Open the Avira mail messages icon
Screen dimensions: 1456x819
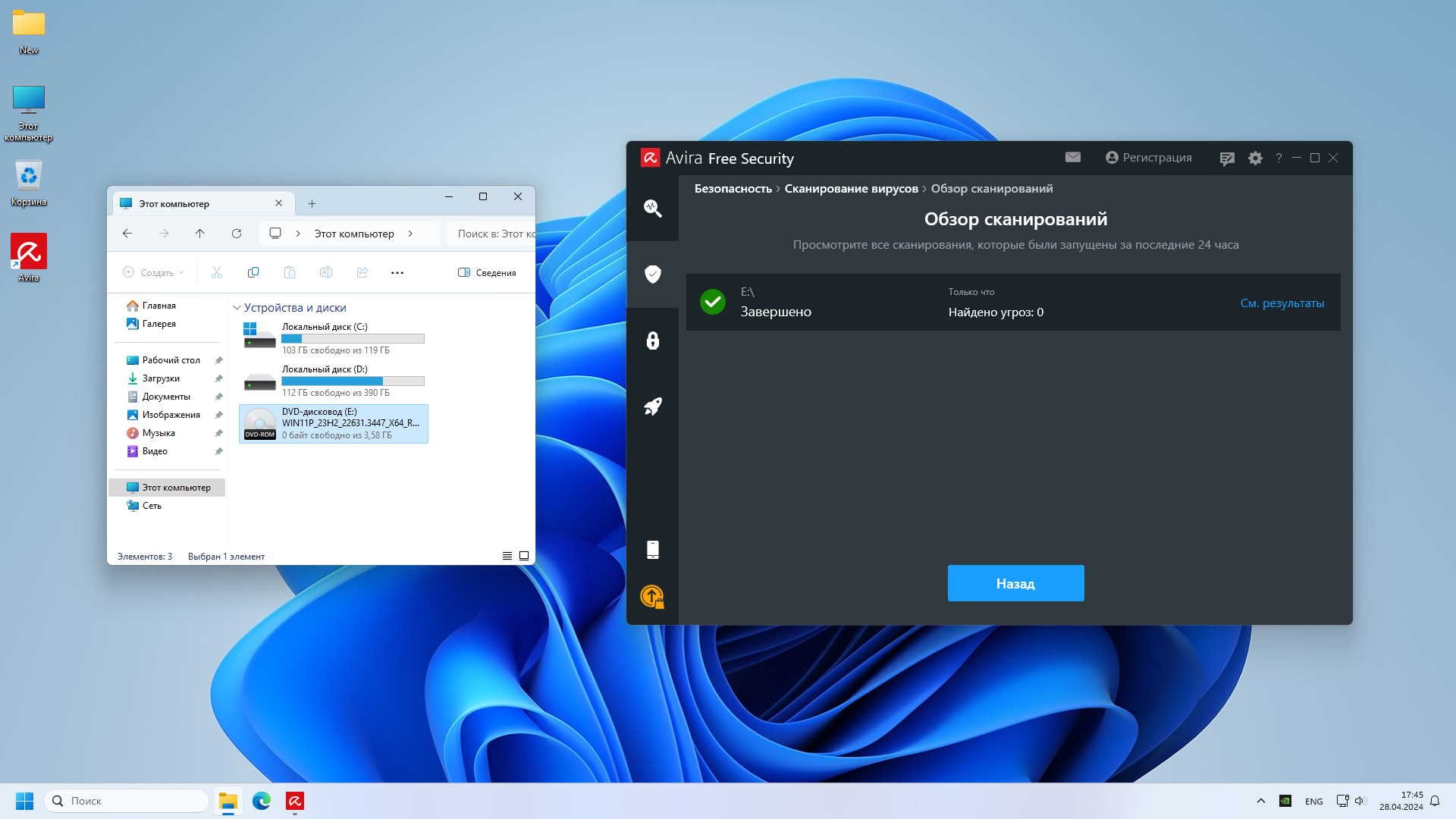pos(1072,157)
